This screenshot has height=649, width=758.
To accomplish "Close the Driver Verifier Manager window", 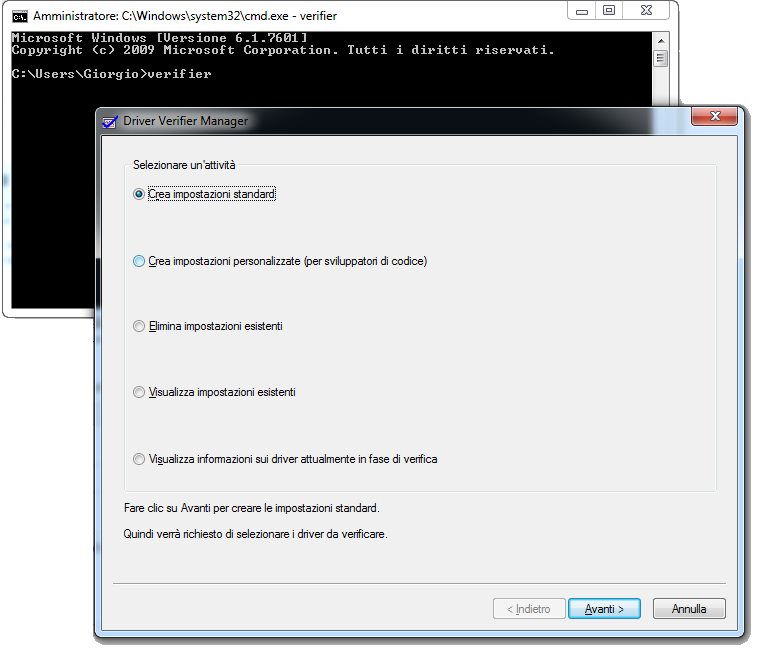I will [715, 116].
